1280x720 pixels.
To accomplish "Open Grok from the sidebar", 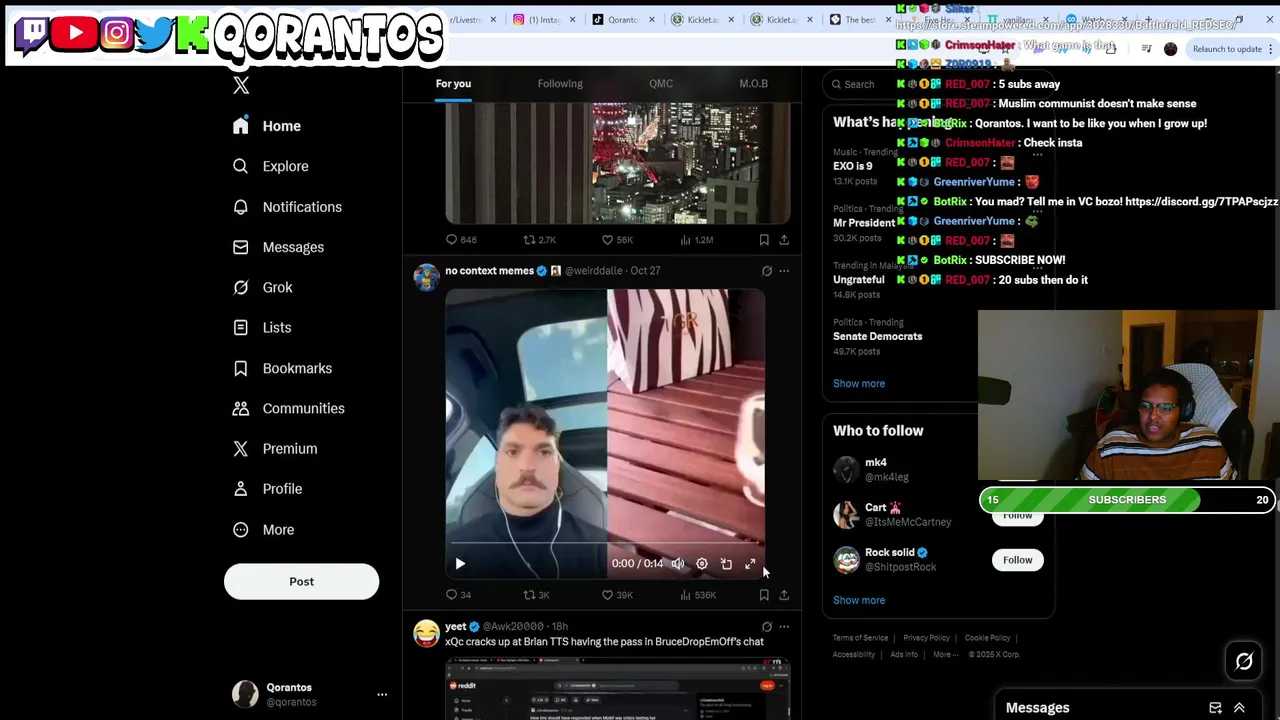I will 263,287.
